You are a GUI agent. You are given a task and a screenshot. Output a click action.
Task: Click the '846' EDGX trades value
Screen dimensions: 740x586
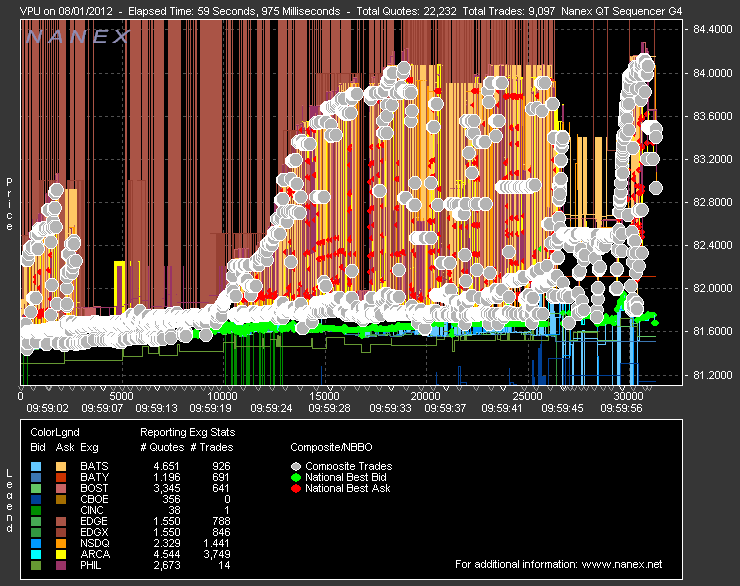coord(221,532)
